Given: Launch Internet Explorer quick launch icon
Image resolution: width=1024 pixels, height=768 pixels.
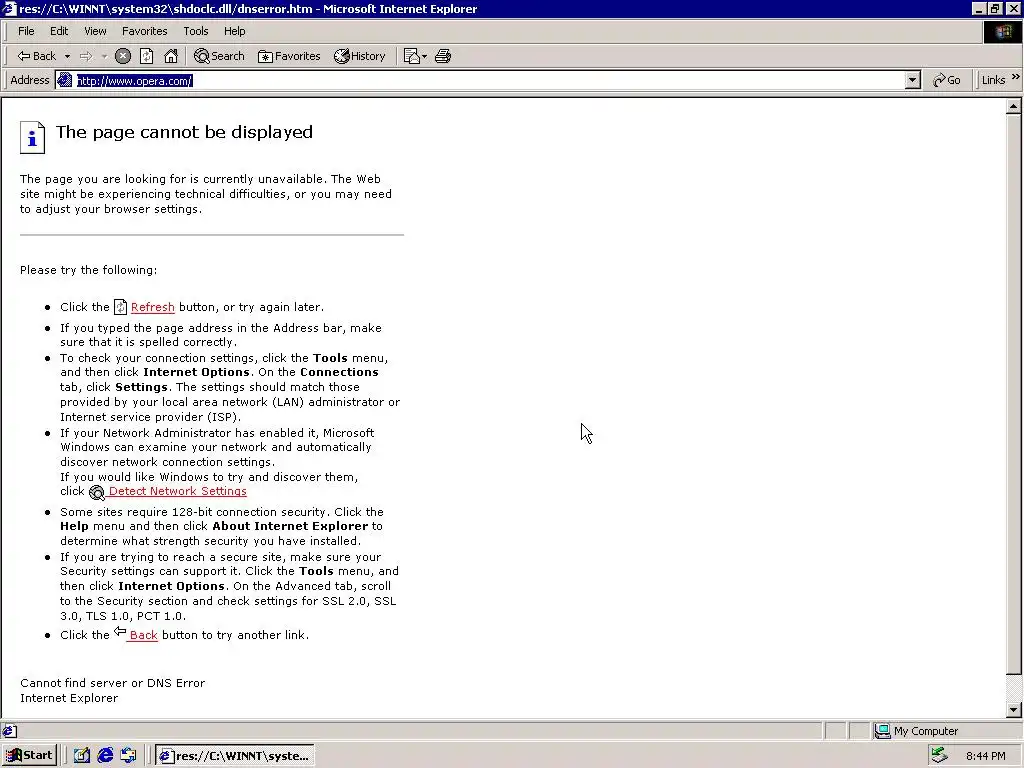Looking at the screenshot, I should (x=105, y=756).
